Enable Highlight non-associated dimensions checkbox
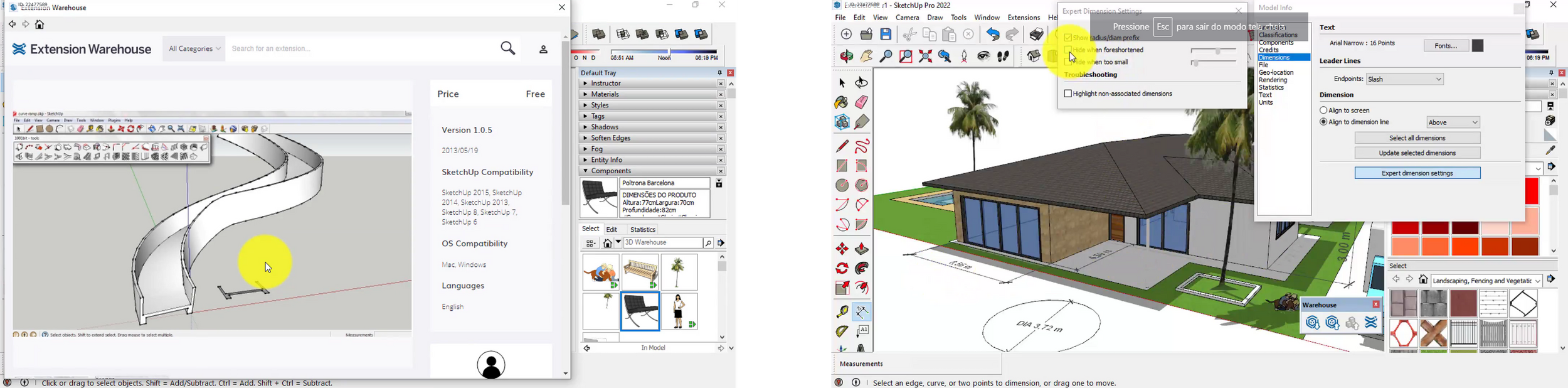This screenshot has width=1568, height=388. [1068, 94]
